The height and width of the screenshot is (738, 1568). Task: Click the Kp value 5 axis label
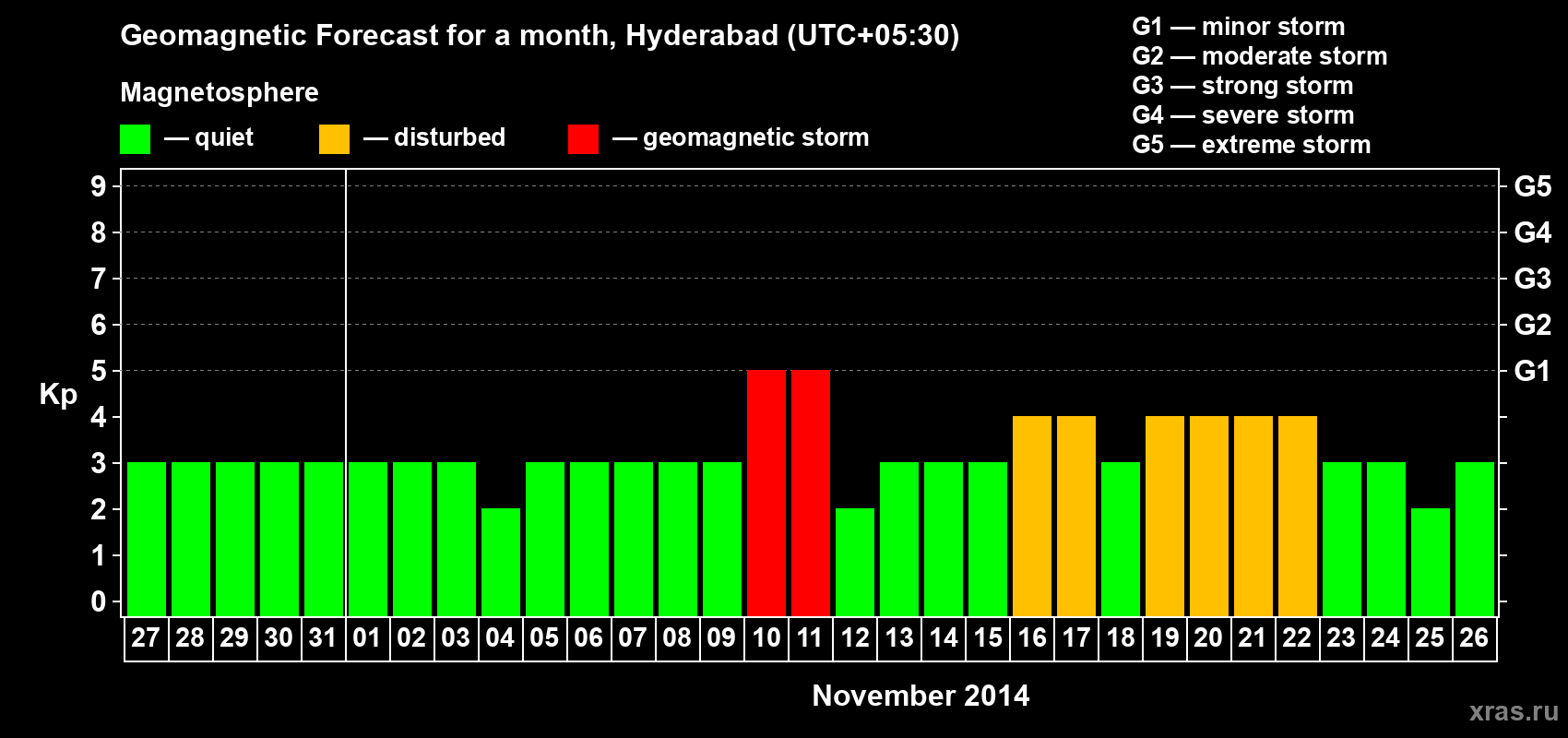tap(99, 371)
